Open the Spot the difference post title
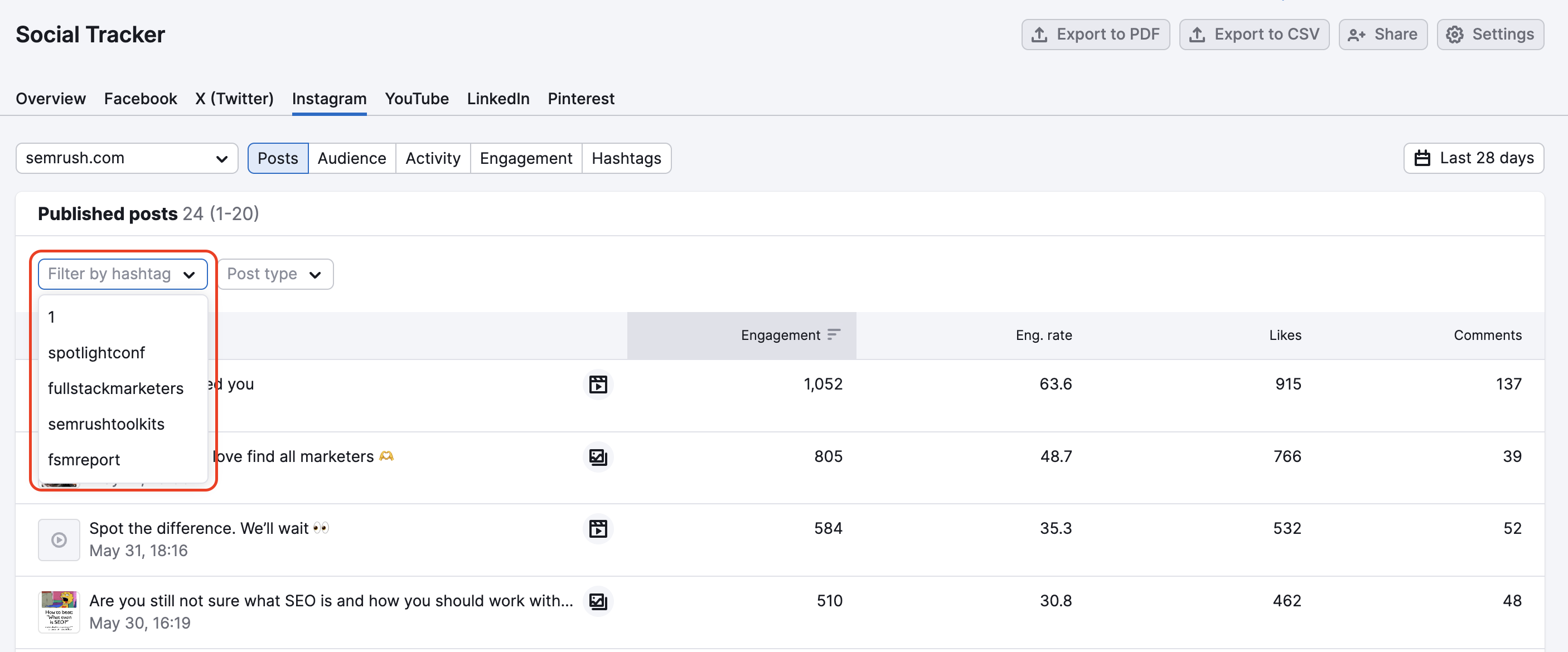The image size is (1568, 652). [209, 528]
